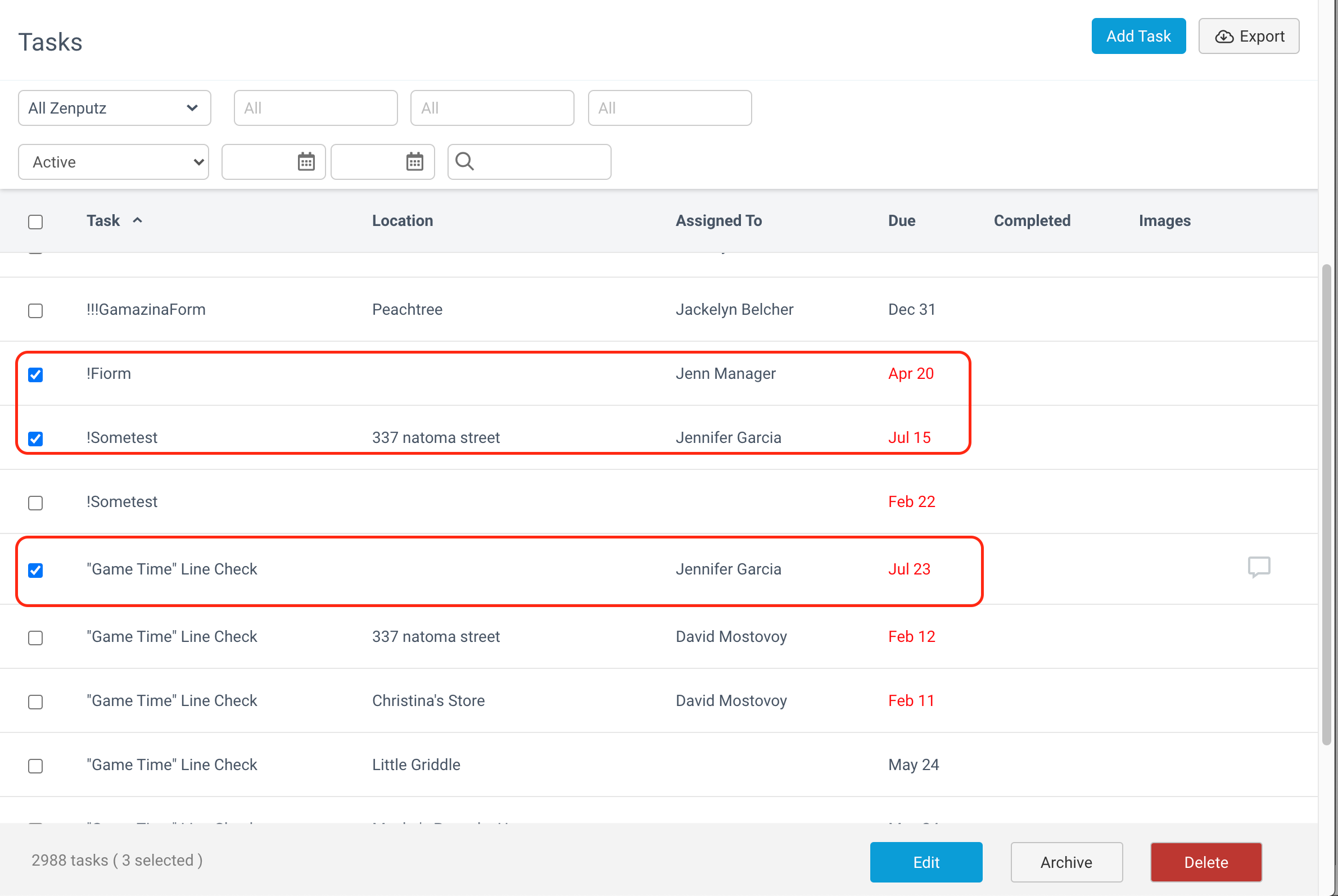Click the vertical scrollbar thumb

[1327, 505]
